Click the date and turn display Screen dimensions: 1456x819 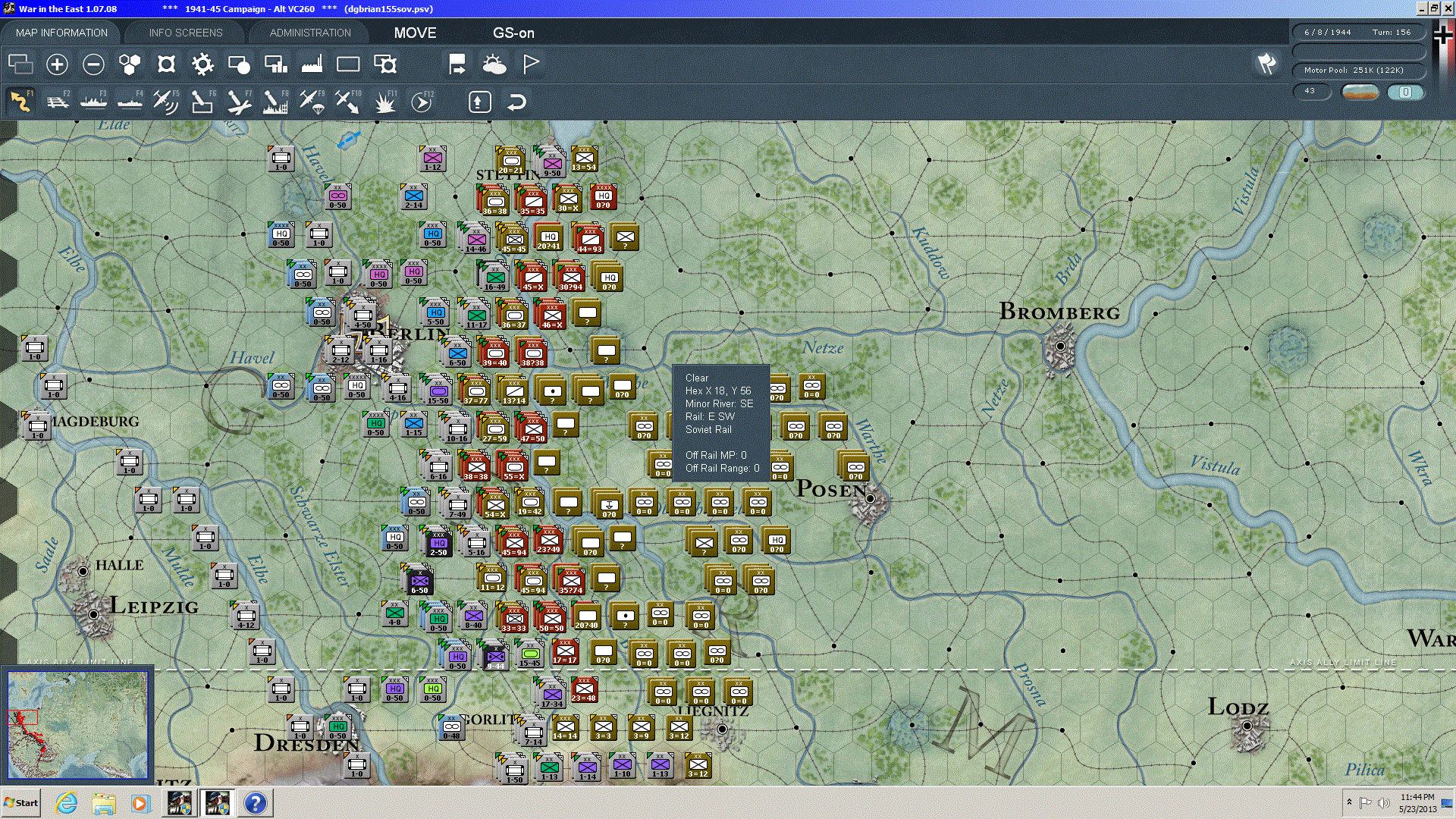point(1357,32)
